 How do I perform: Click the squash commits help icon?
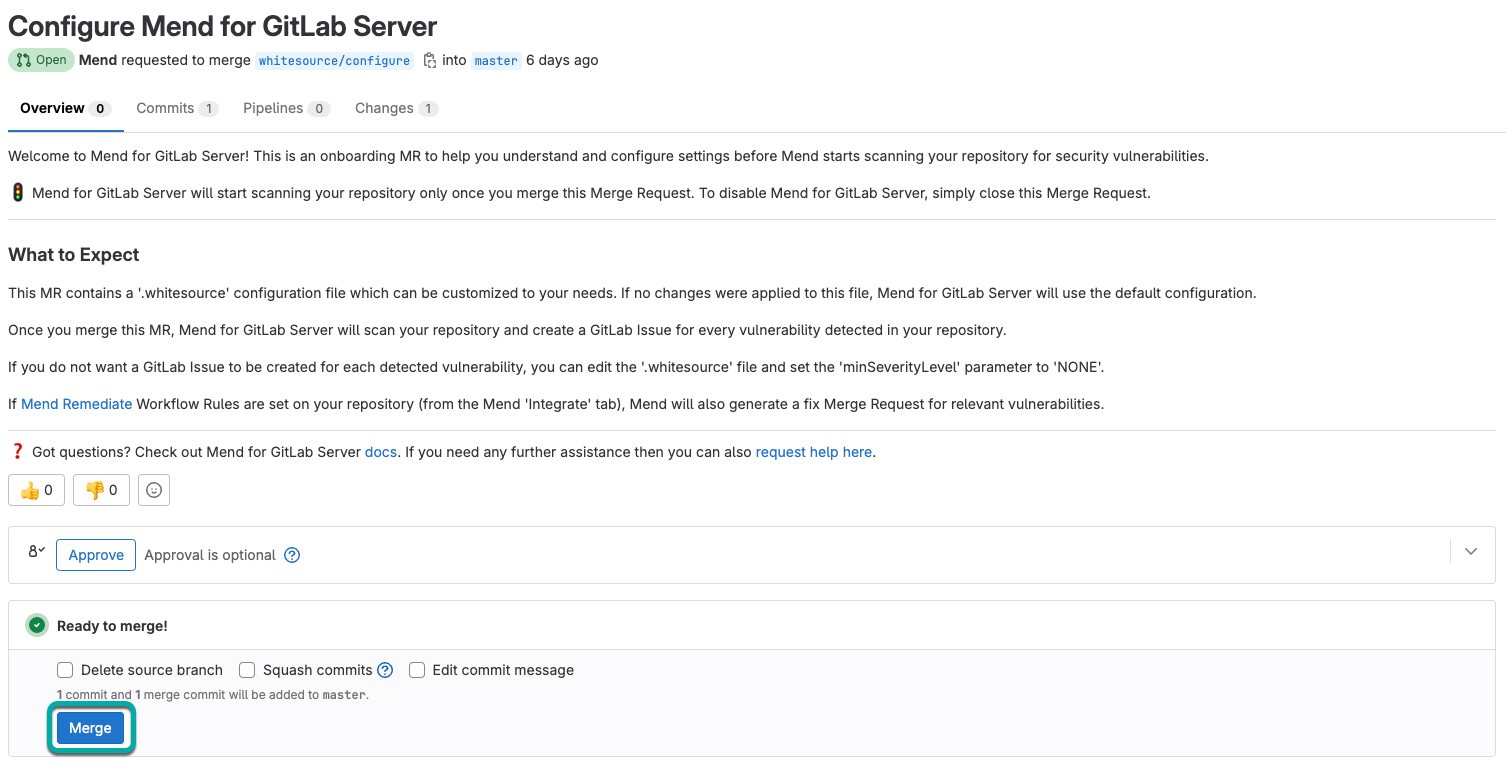[x=385, y=670]
